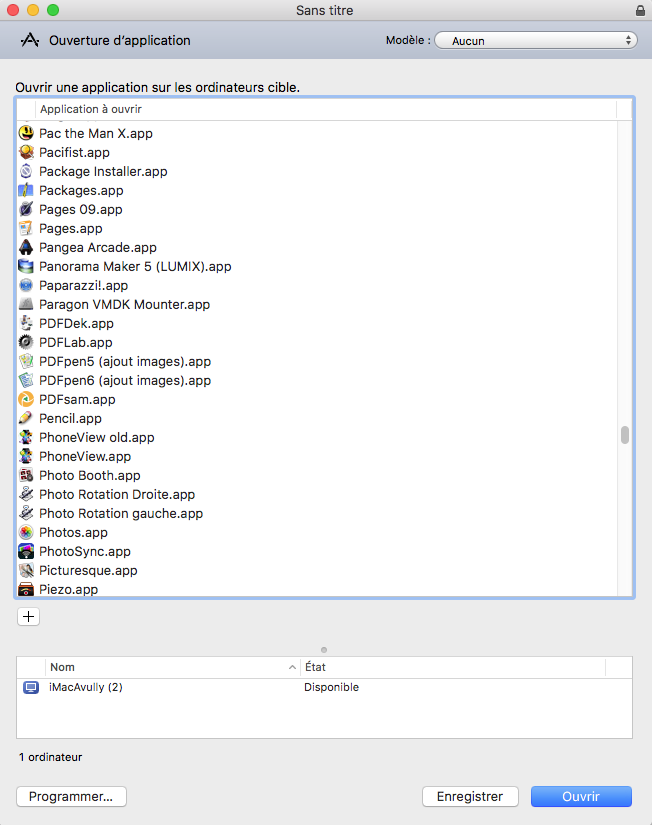
Task: Select Pages 09.app name
Action: pos(81,209)
